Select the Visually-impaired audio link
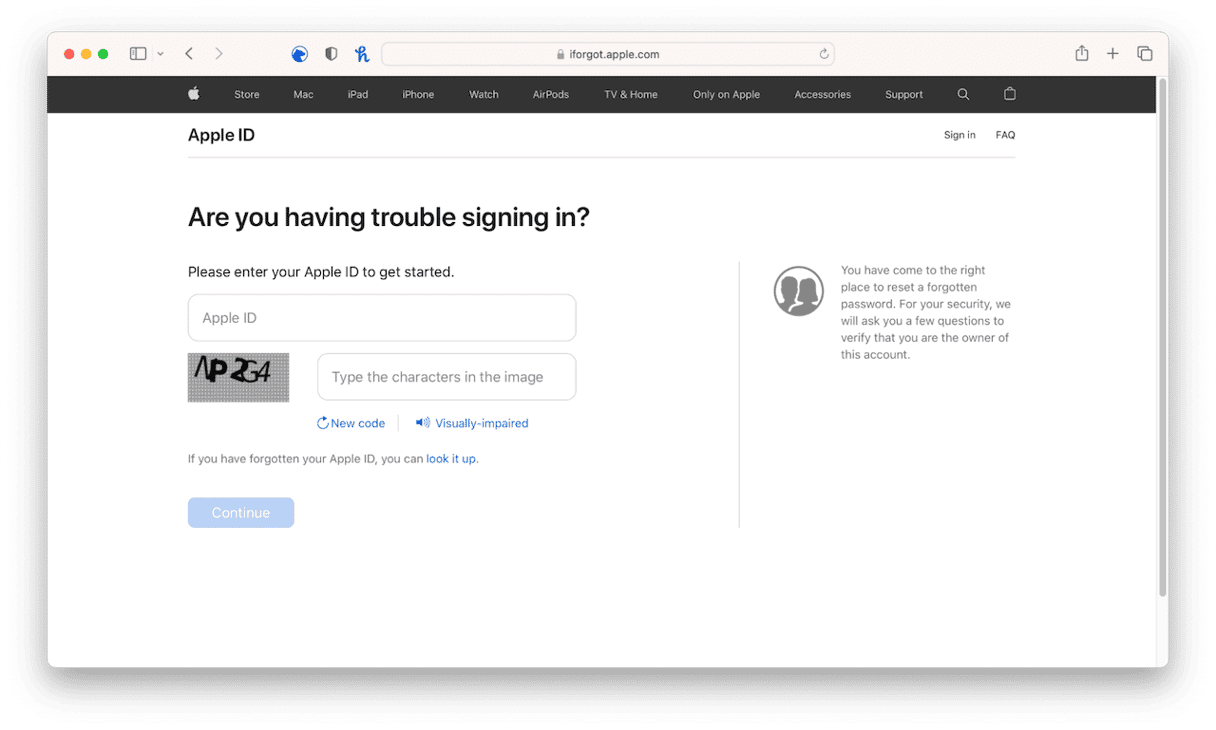1216x730 pixels. coord(482,423)
